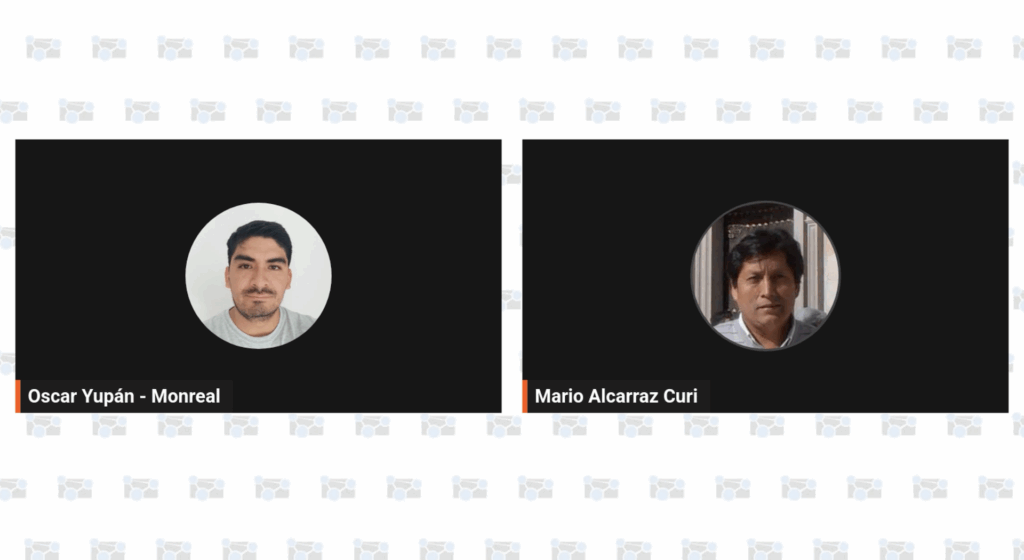The width and height of the screenshot is (1024, 560).
Task: Click the top-left watermark logo in the background
Action: (x=43, y=48)
